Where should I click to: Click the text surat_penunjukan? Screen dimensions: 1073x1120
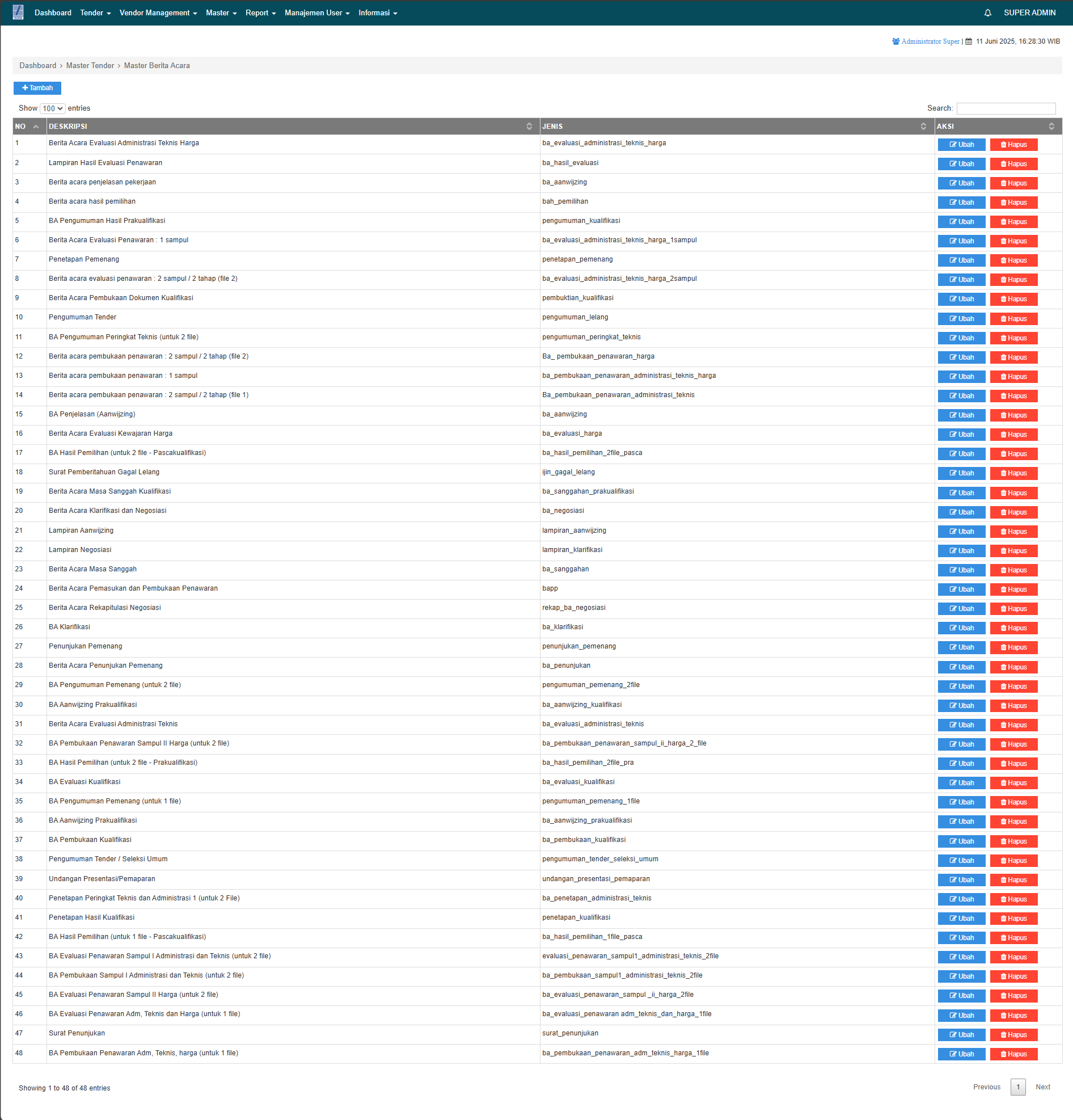coord(570,1033)
